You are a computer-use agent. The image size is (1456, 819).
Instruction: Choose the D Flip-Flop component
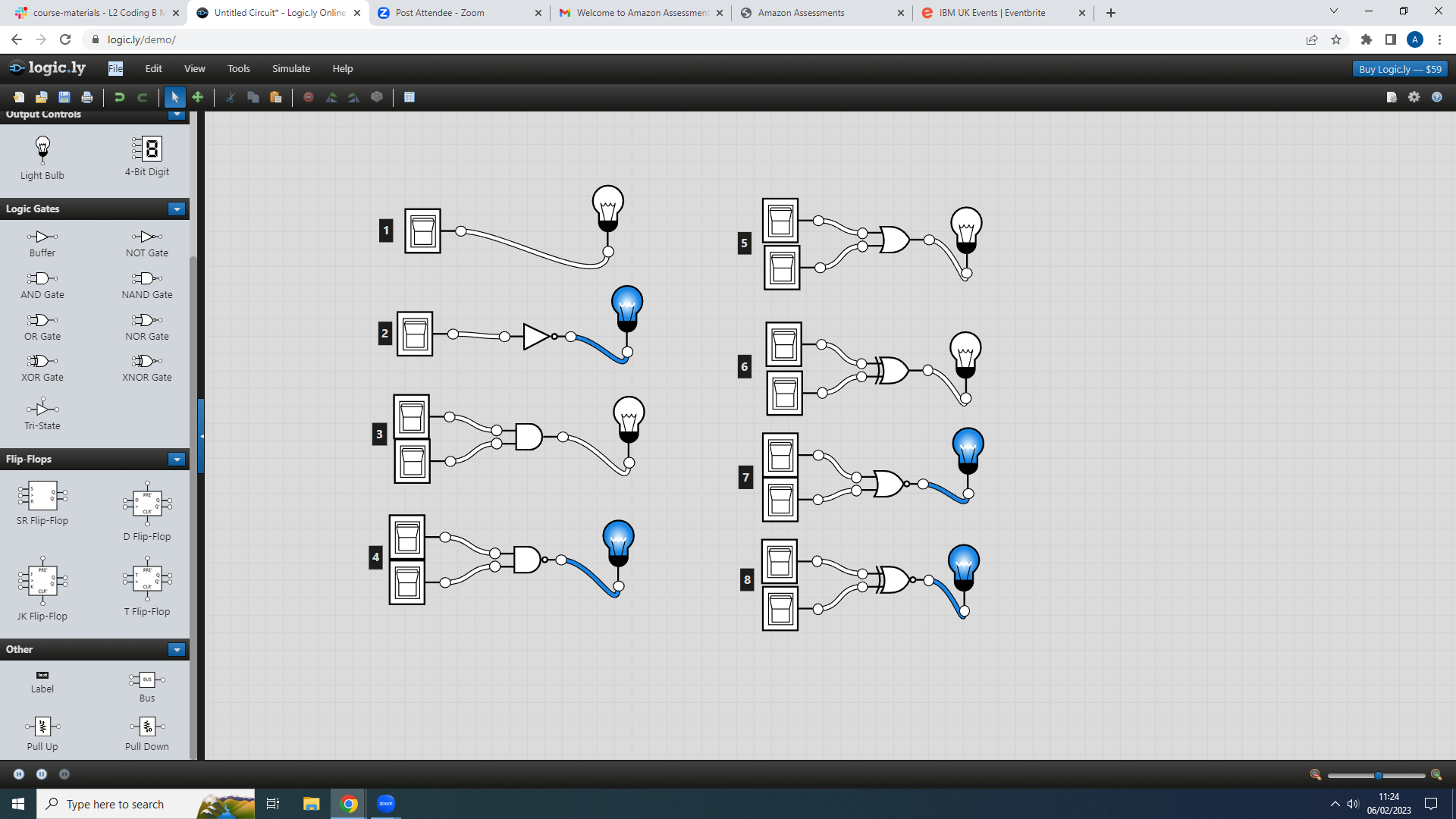147,511
